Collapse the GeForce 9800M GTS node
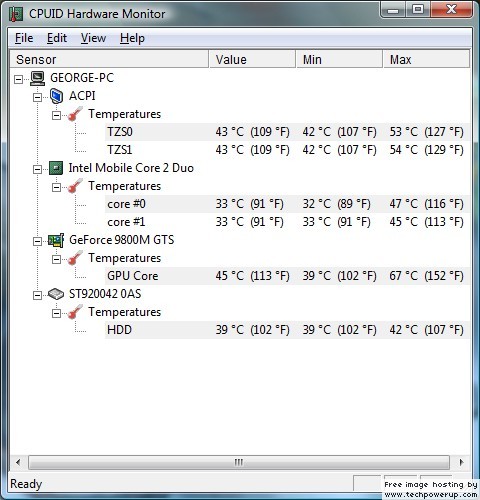Screen dimensions: 480x500 37,241
